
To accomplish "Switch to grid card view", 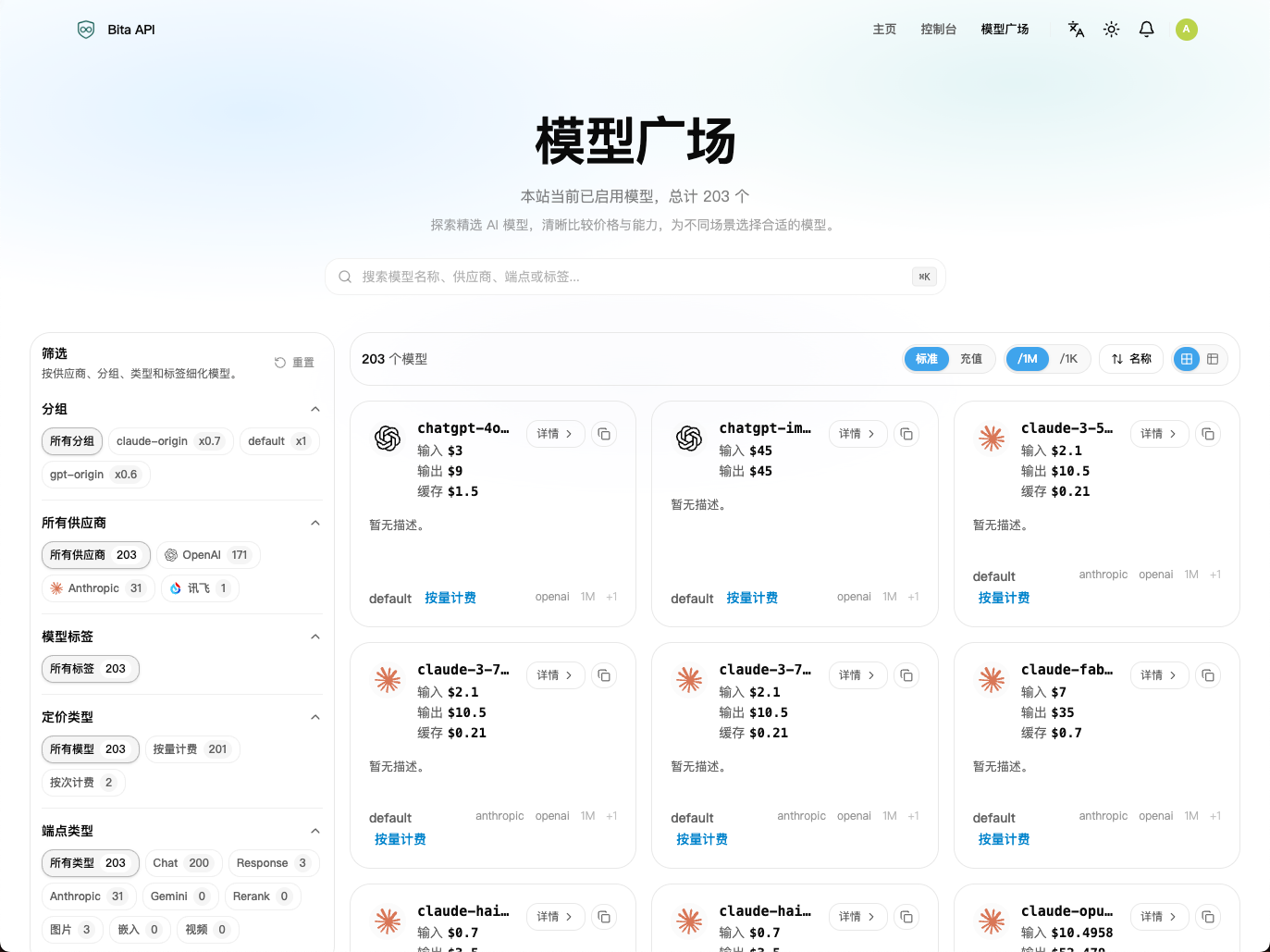I will tap(1187, 359).
